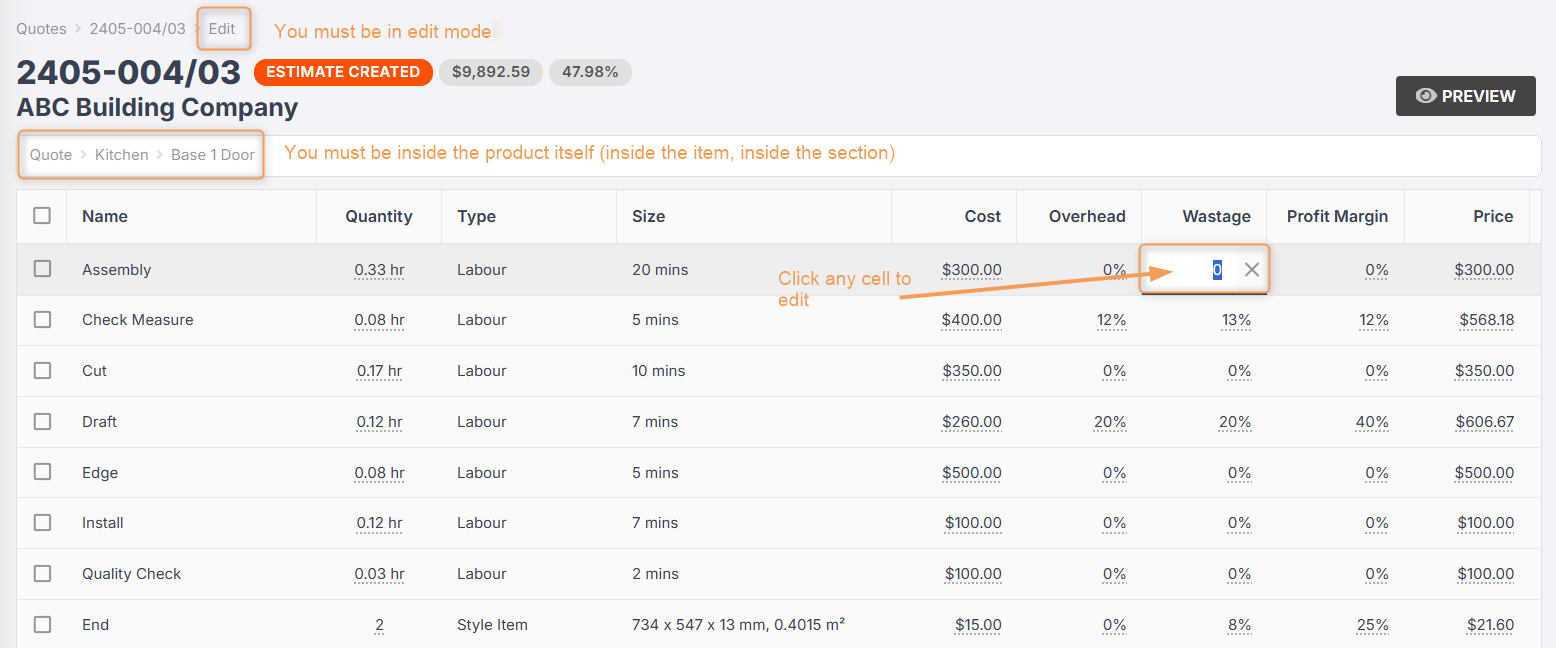The height and width of the screenshot is (648, 1556).
Task: Tick the select-all checkbox in table header
Action: click(x=42, y=215)
